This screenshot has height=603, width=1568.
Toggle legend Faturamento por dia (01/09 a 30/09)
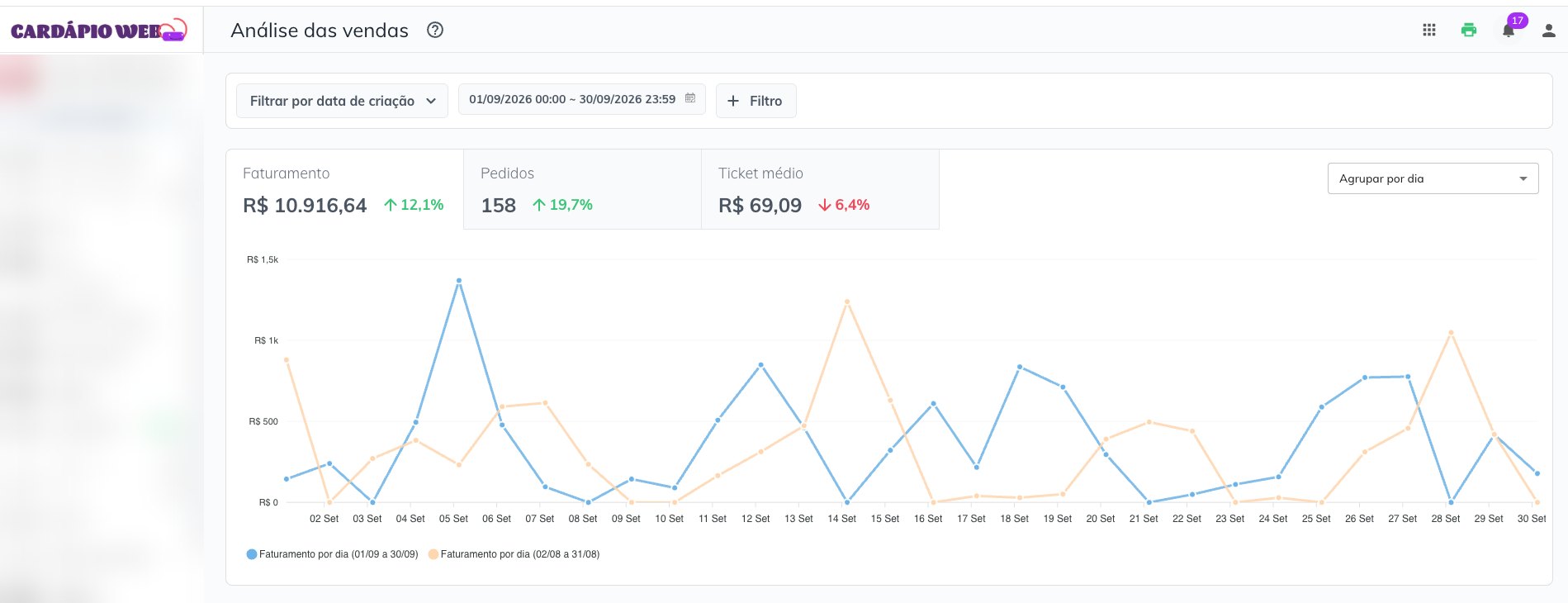(x=333, y=554)
